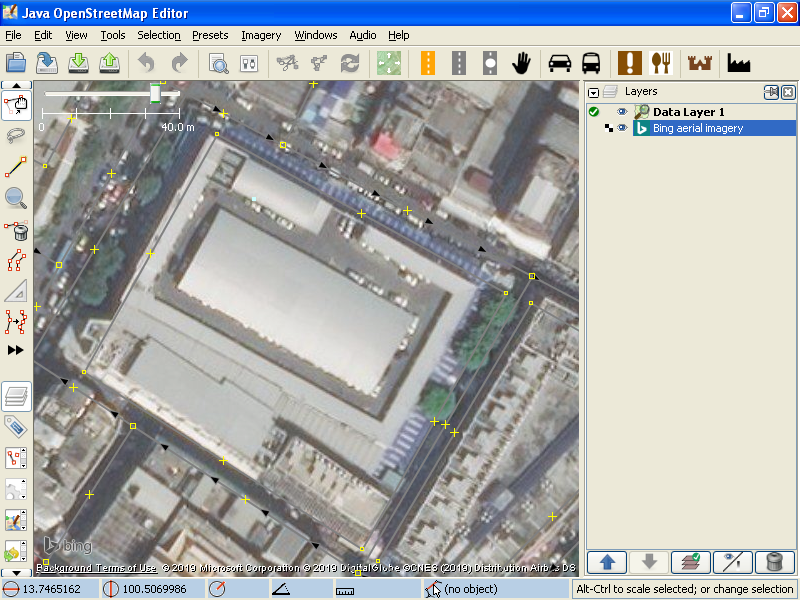Click the Restaurant preset fork-and-spoon icon
Image resolution: width=800 pixels, height=600 pixels.
pos(660,63)
